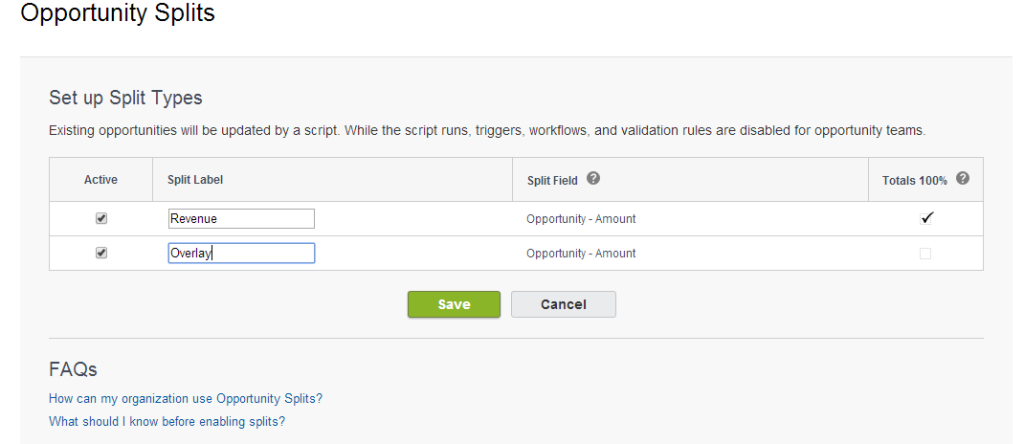
Task: Click the Set up Split Types heading
Action: point(126,98)
